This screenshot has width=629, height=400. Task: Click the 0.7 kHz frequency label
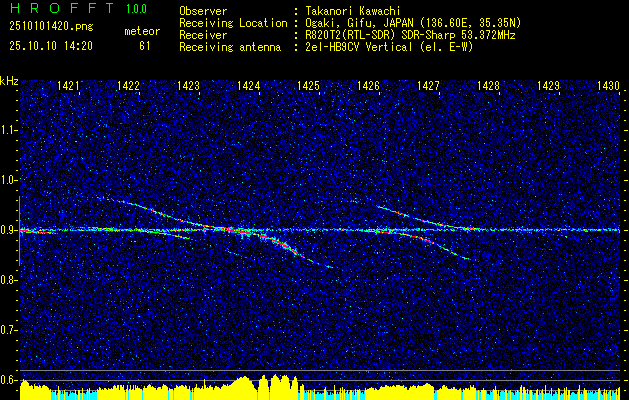[x=8, y=330]
